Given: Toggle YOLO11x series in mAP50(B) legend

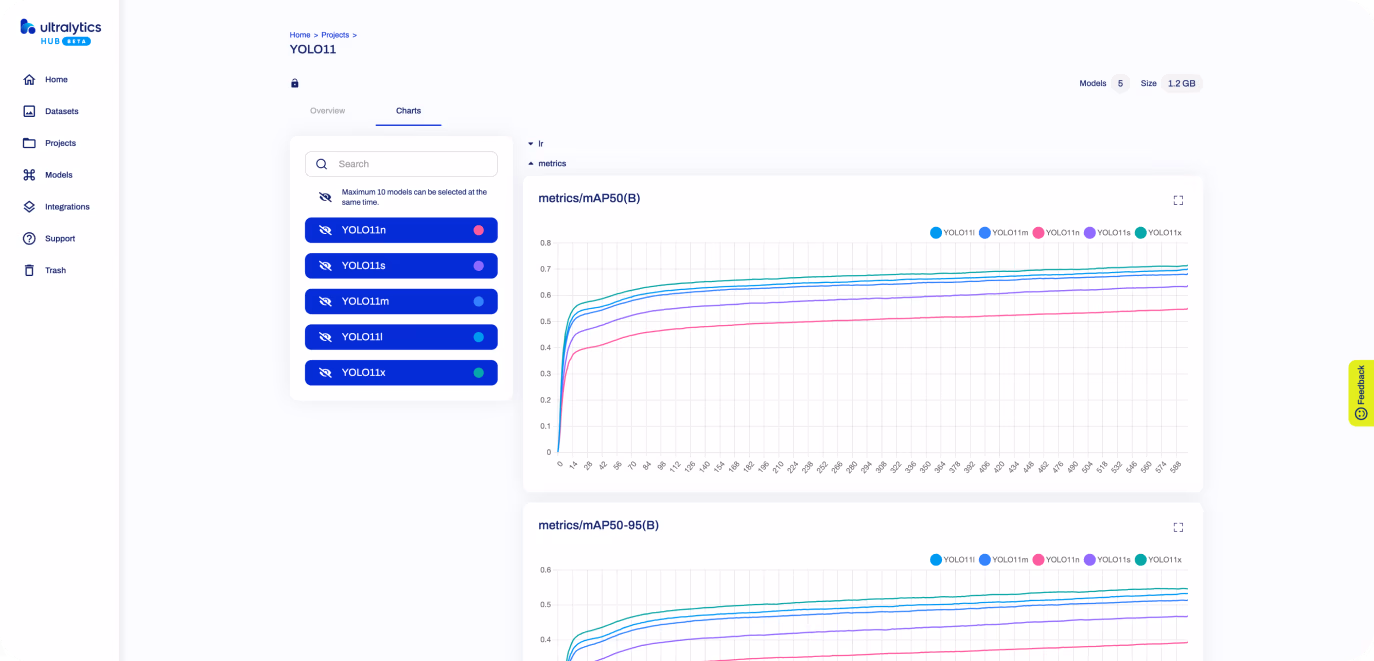Looking at the screenshot, I should (1158, 233).
